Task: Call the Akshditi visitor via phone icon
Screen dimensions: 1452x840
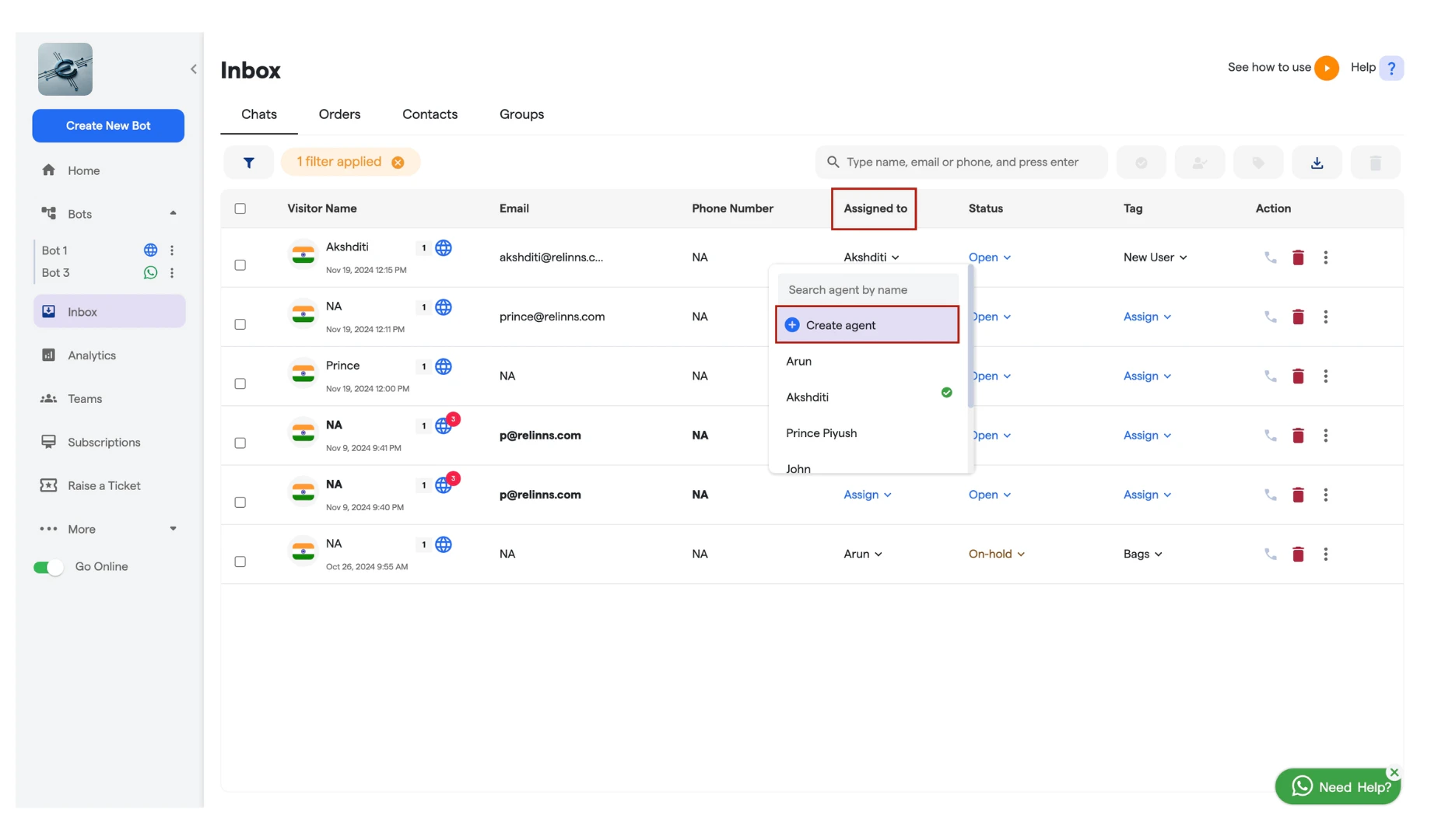Action: 1271,257
